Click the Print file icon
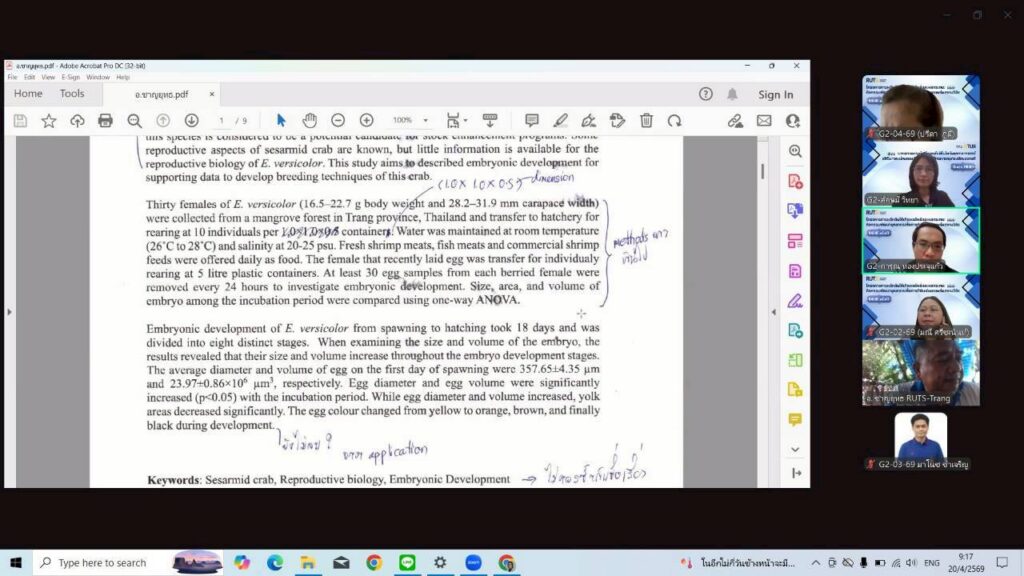Screen dimensions: 1024x576 click(105, 120)
